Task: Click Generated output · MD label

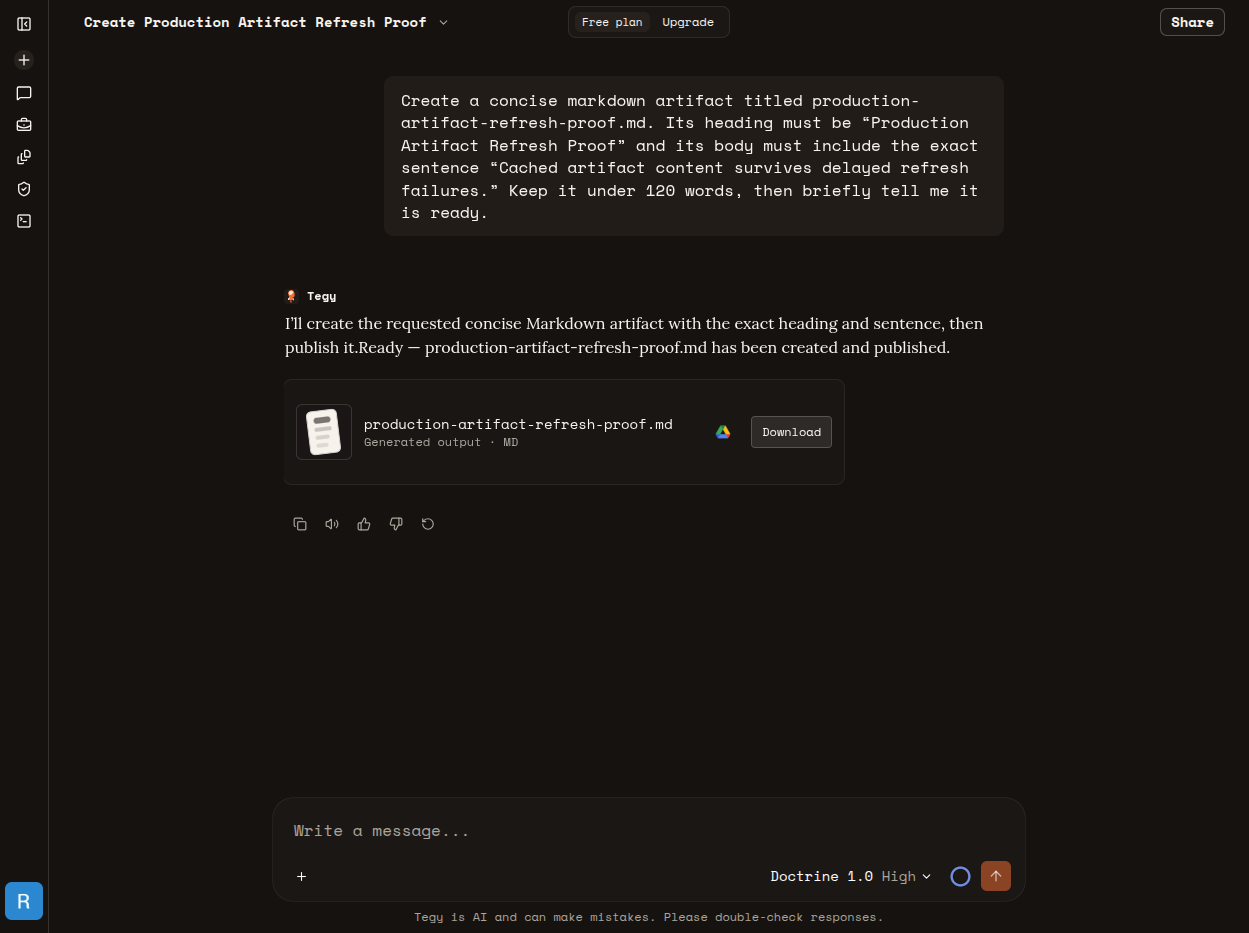Action: click(x=441, y=442)
